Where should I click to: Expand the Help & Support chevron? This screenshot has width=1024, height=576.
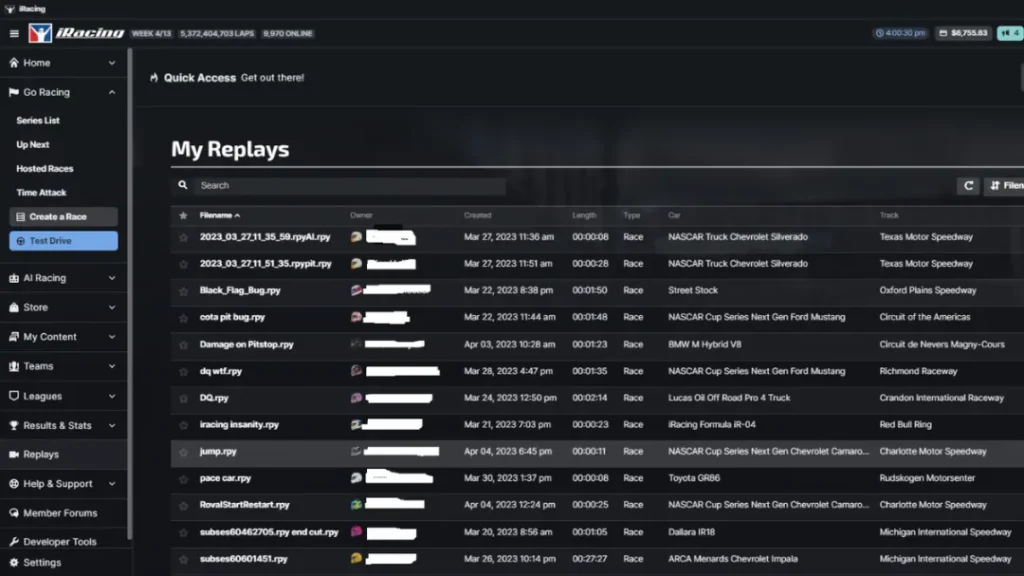click(x=112, y=484)
